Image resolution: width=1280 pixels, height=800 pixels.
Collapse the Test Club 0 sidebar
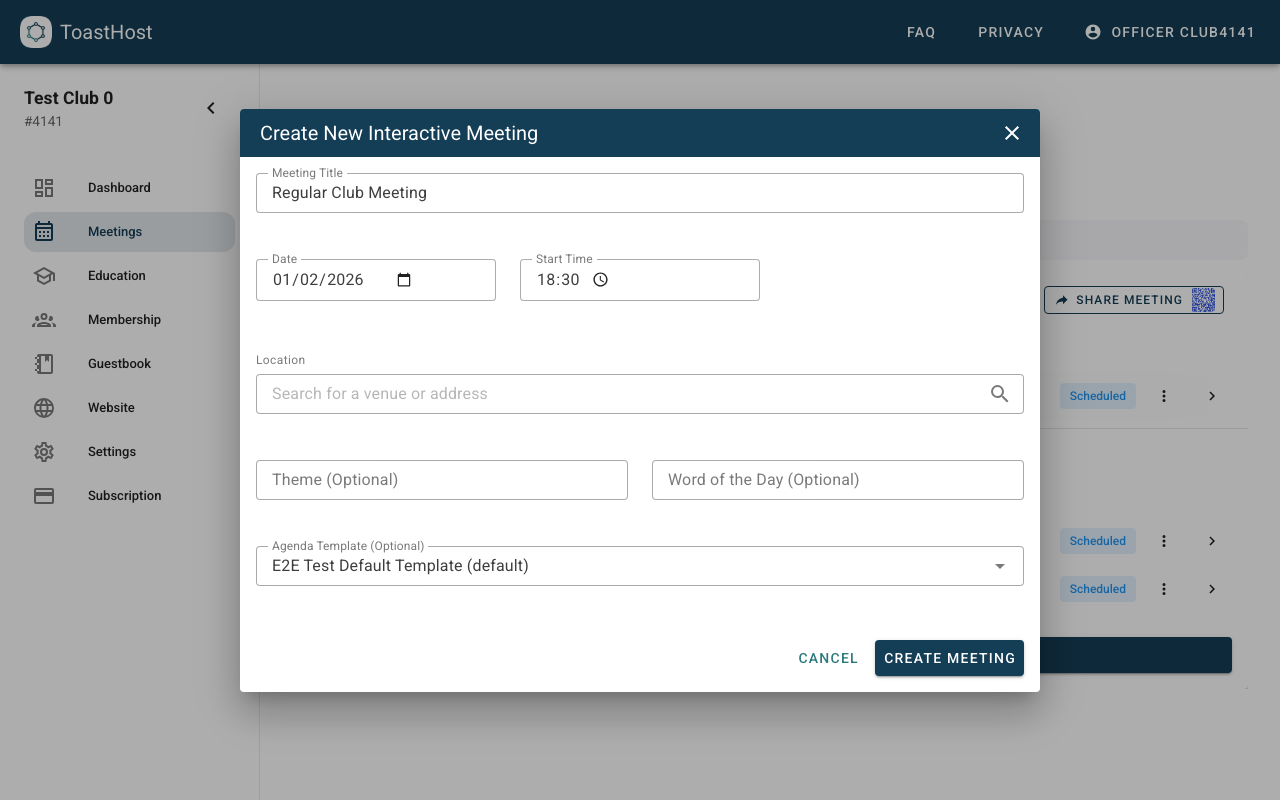tap(210, 107)
